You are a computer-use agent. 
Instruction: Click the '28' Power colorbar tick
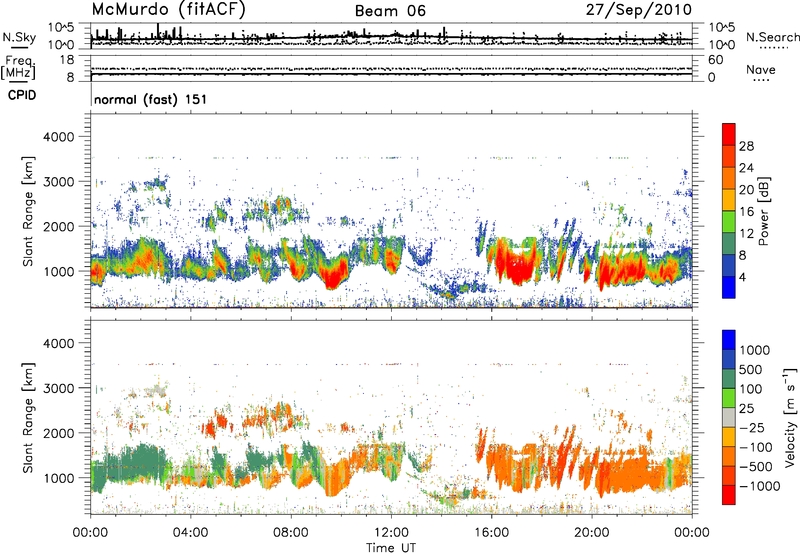(x=746, y=146)
